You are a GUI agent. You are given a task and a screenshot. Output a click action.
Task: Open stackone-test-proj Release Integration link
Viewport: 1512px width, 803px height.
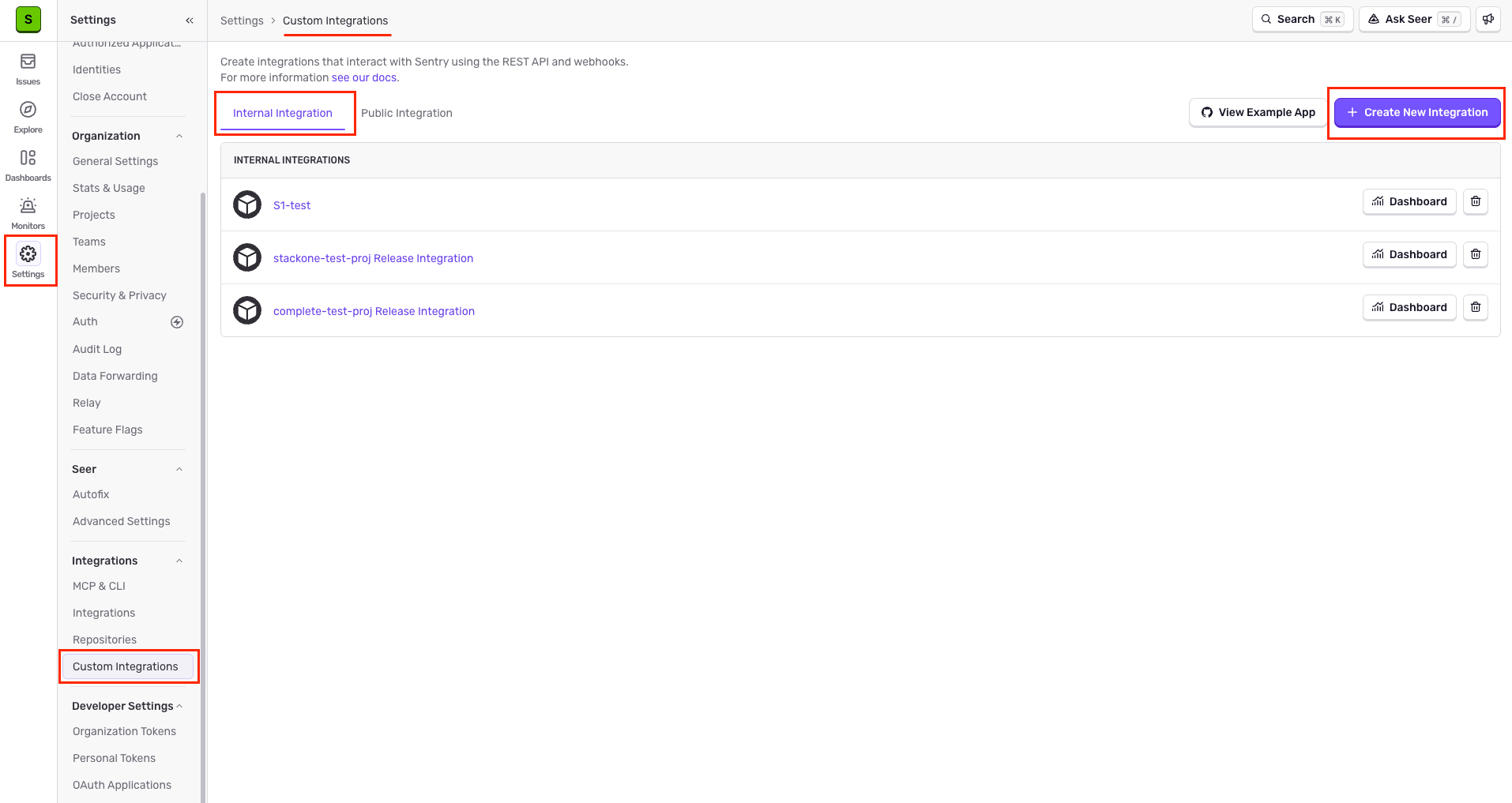click(x=374, y=258)
